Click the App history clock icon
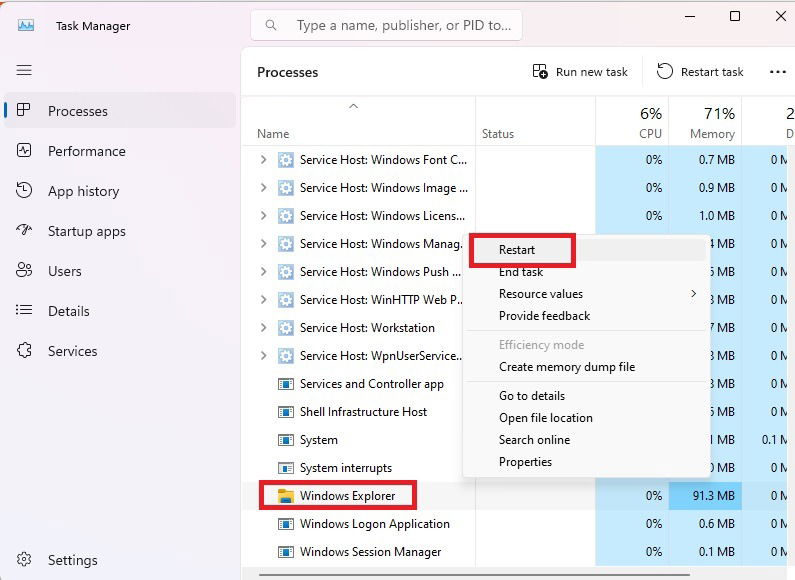 pyautogui.click(x=24, y=190)
